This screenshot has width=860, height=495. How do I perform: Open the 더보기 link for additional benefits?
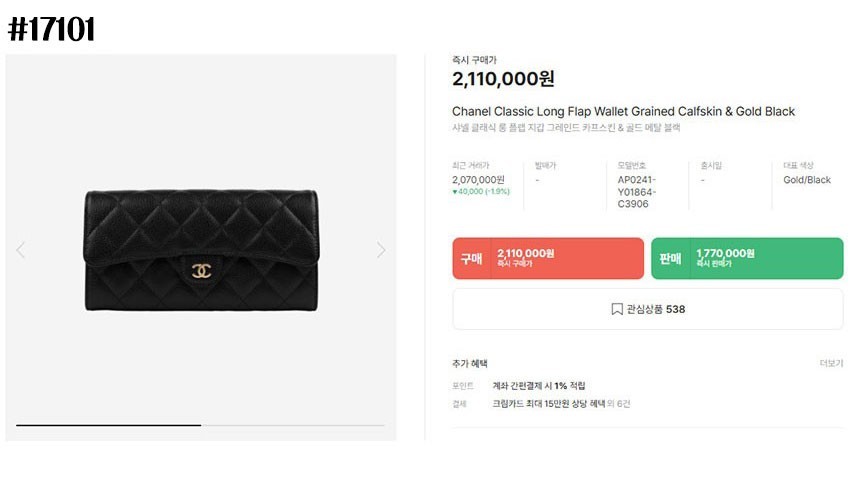[831, 363]
